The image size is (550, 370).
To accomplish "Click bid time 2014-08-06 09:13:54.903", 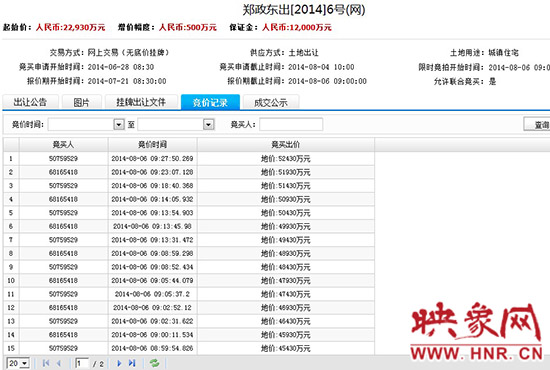I will pyautogui.click(x=152, y=213).
